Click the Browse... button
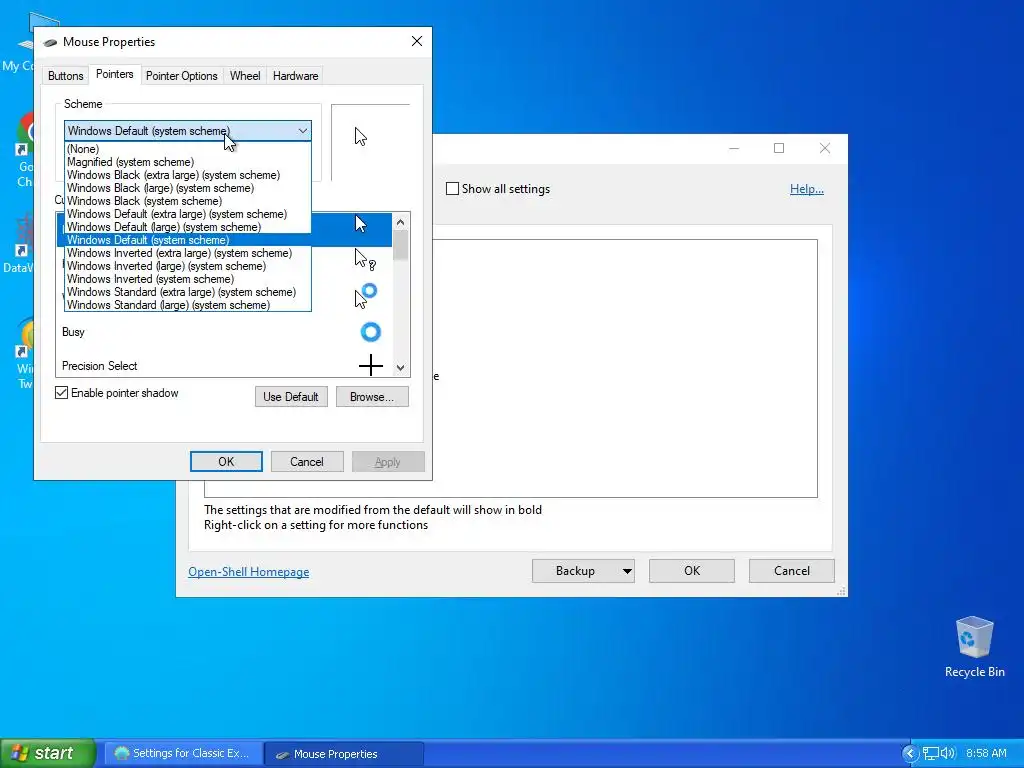 372,396
